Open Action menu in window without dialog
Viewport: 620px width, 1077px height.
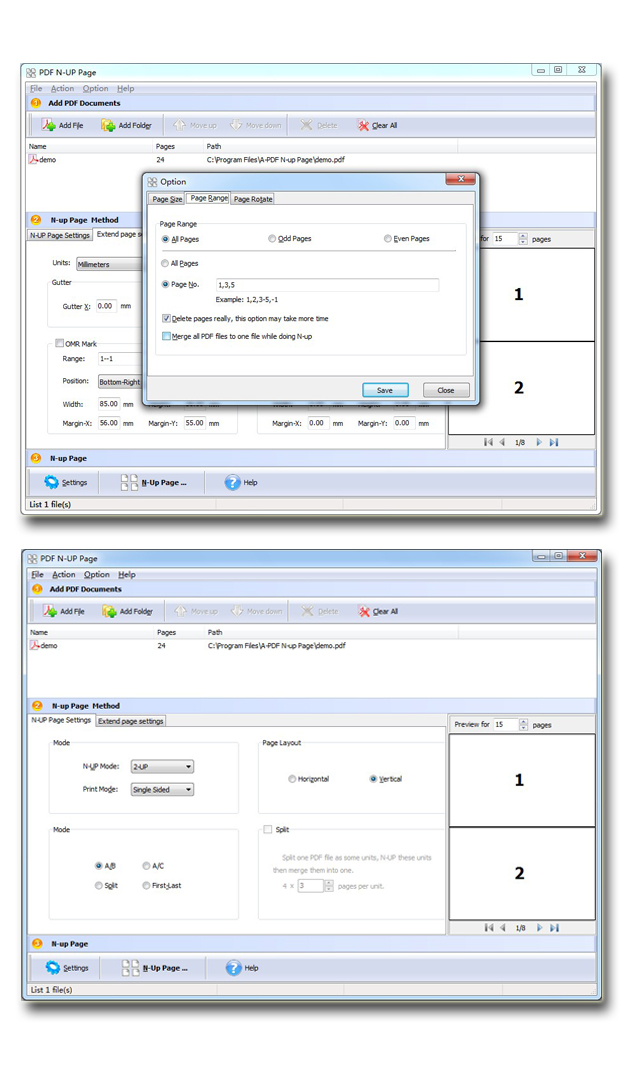(64, 575)
